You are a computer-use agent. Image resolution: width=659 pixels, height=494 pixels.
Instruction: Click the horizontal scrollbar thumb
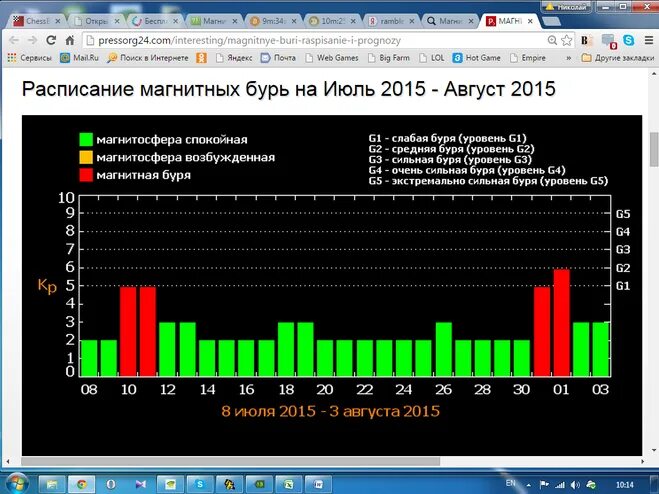[230, 461]
